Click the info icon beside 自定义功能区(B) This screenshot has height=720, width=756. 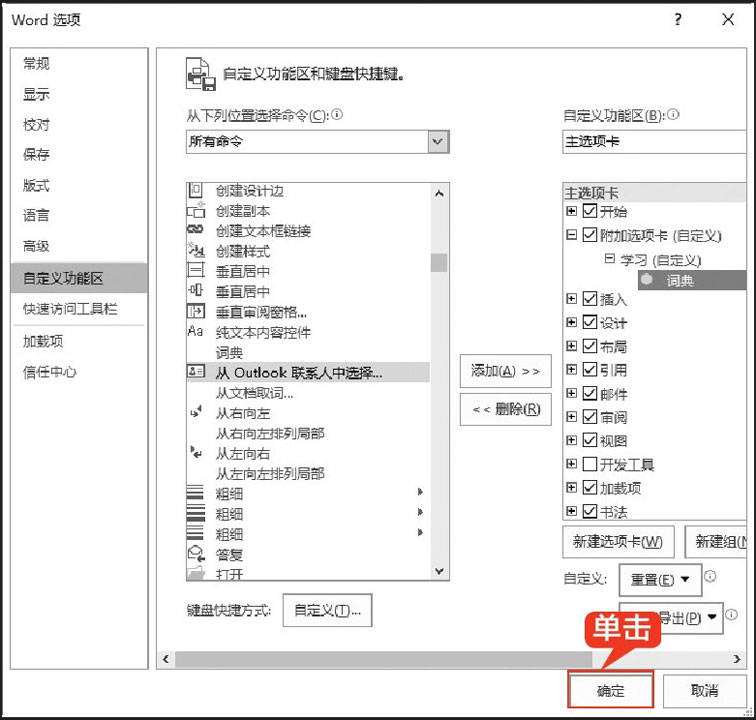(673, 114)
